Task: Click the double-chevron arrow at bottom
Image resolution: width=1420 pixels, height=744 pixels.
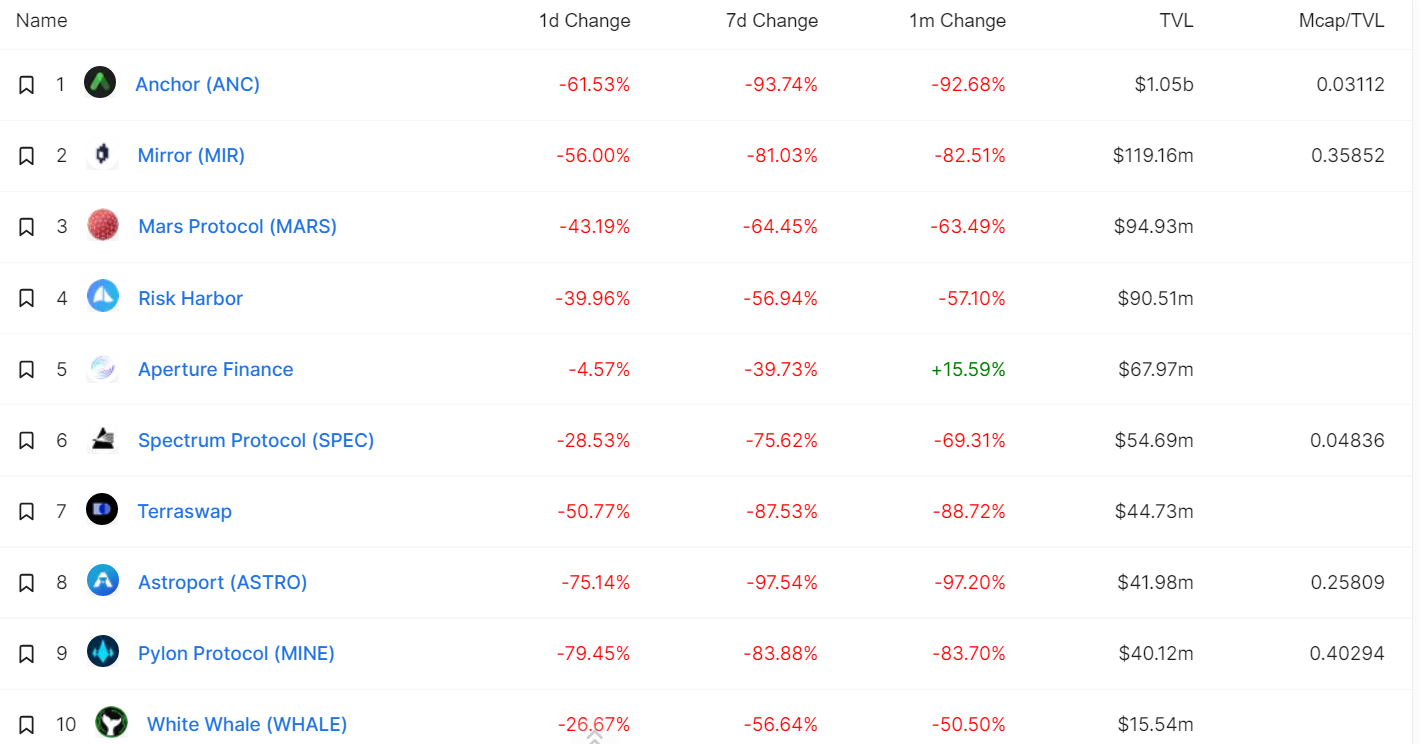Action: 594,737
